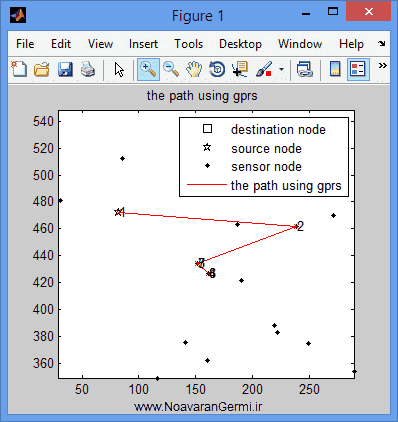Image resolution: width=398 pixels, height=422 pixels.
Task: Expand the menu bar overflow arrow
Action: click(x=382, y=44)
